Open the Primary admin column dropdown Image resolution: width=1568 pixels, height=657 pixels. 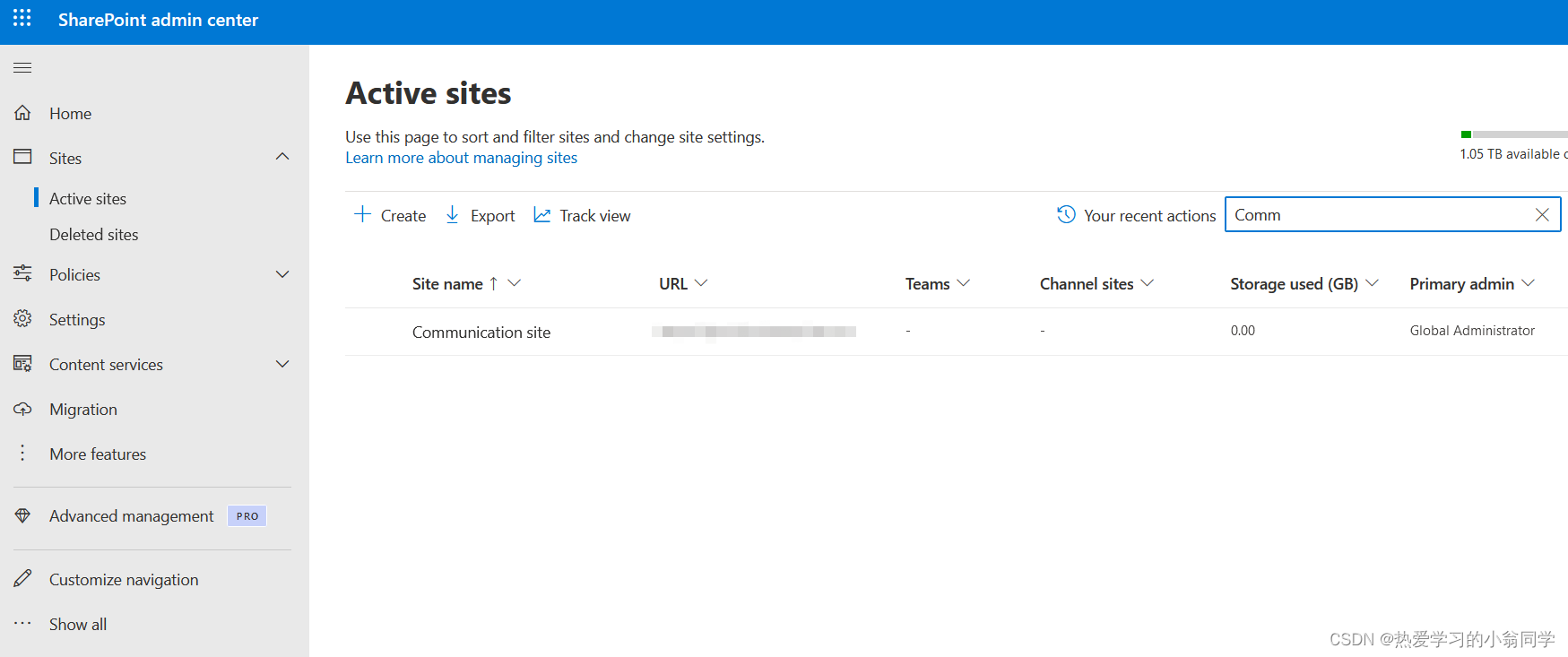pyautogui.click(x=1529, y=283)
